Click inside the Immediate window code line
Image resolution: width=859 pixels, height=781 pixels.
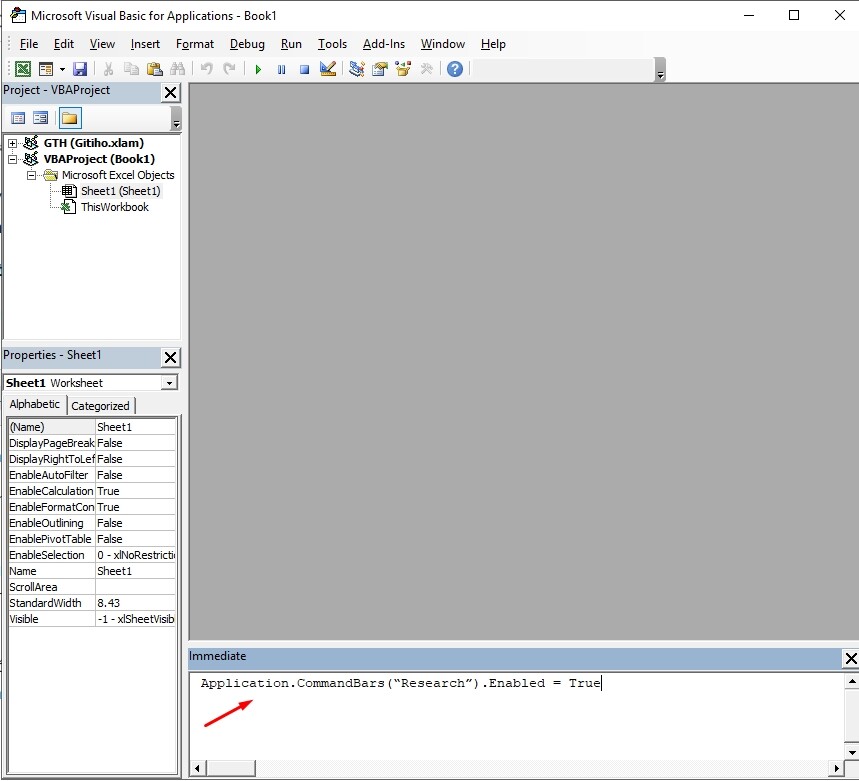click(400, 683)
